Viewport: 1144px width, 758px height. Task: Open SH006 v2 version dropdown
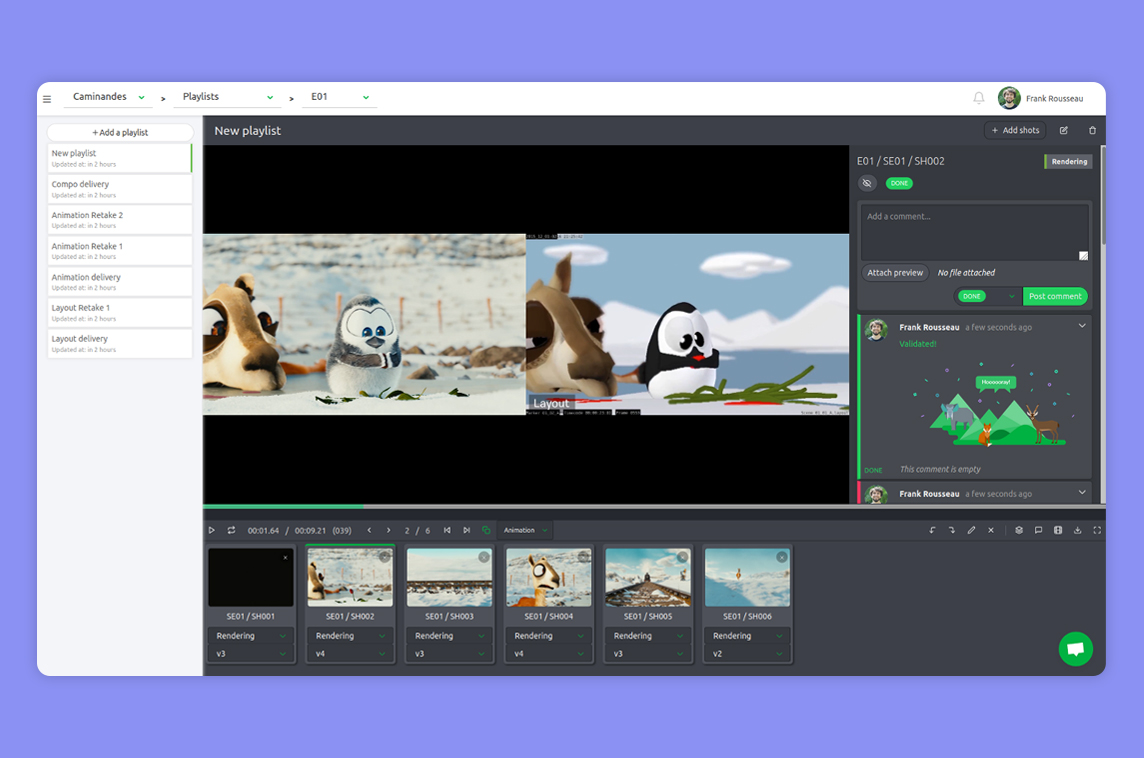[747, 654]
